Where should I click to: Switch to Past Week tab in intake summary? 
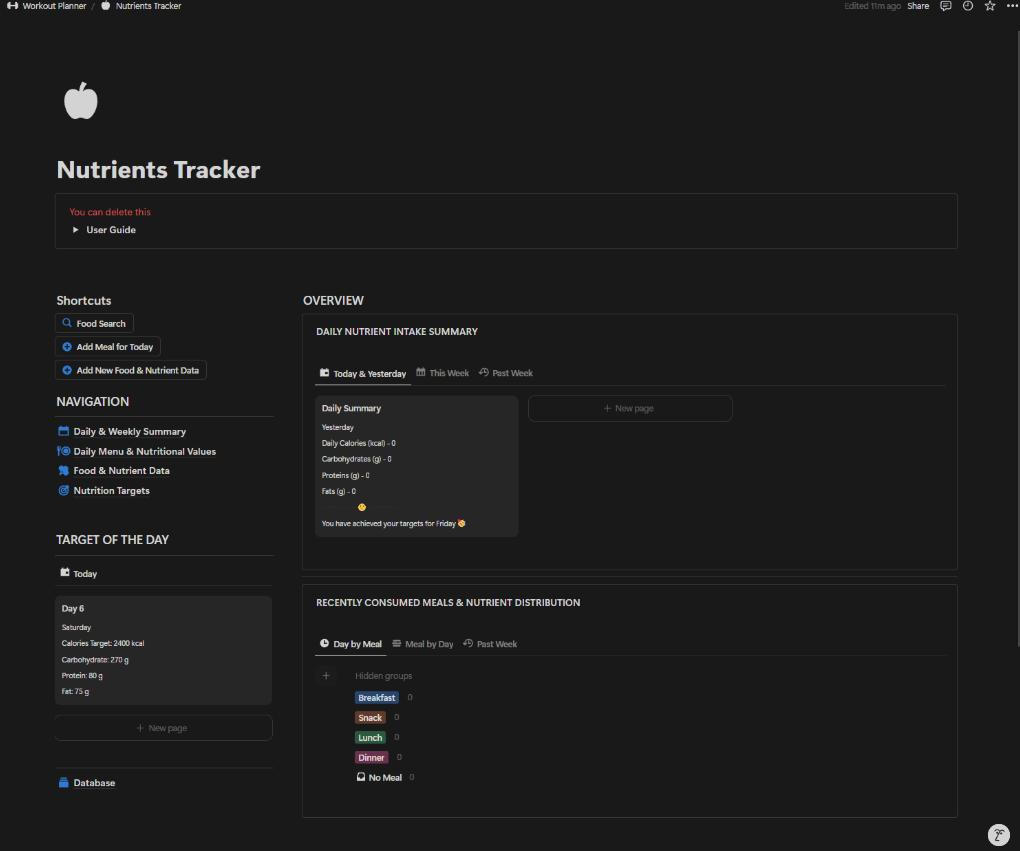pyautogui.click(x=505, y=373)
